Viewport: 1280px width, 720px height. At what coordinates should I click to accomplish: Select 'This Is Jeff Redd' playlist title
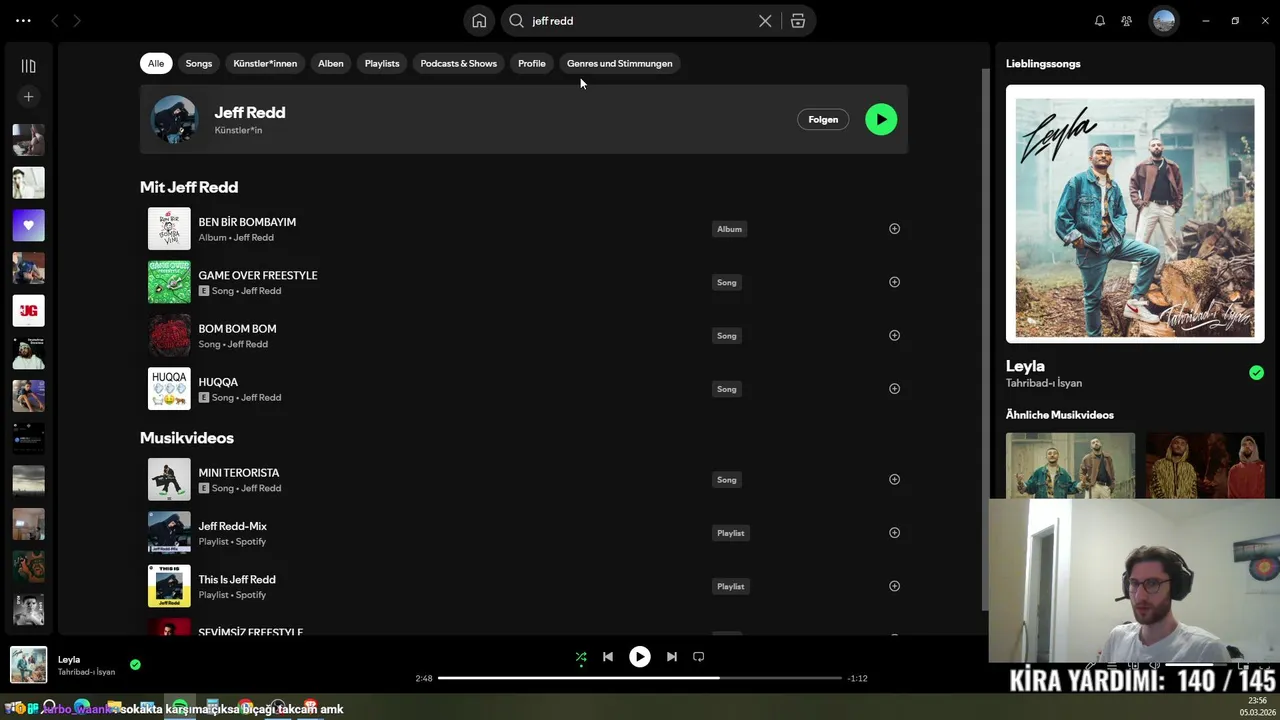237,580
